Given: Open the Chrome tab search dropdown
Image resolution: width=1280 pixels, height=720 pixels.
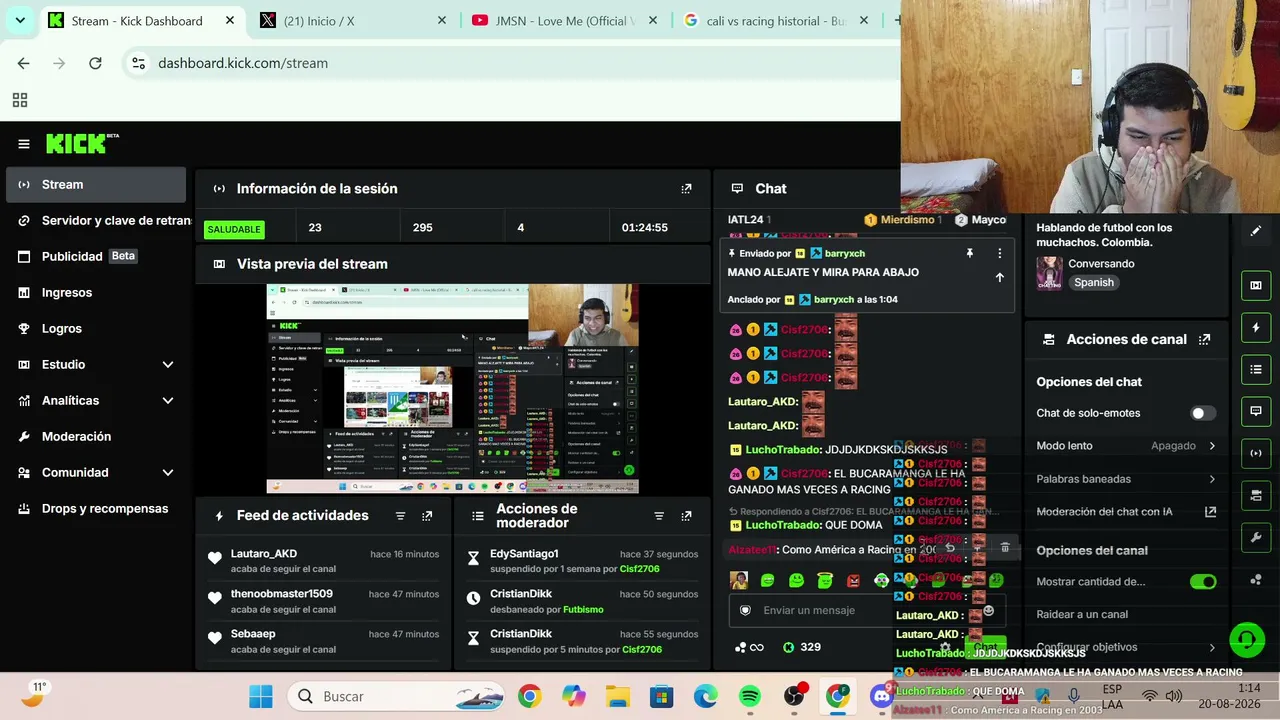Looking at the screenshot, I should tap(20, 20).
